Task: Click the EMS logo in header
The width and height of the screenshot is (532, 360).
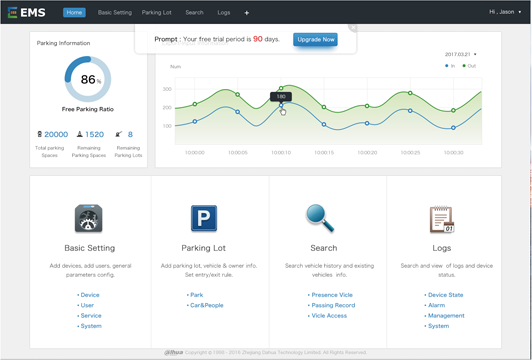Action: (x=26, y=13)
